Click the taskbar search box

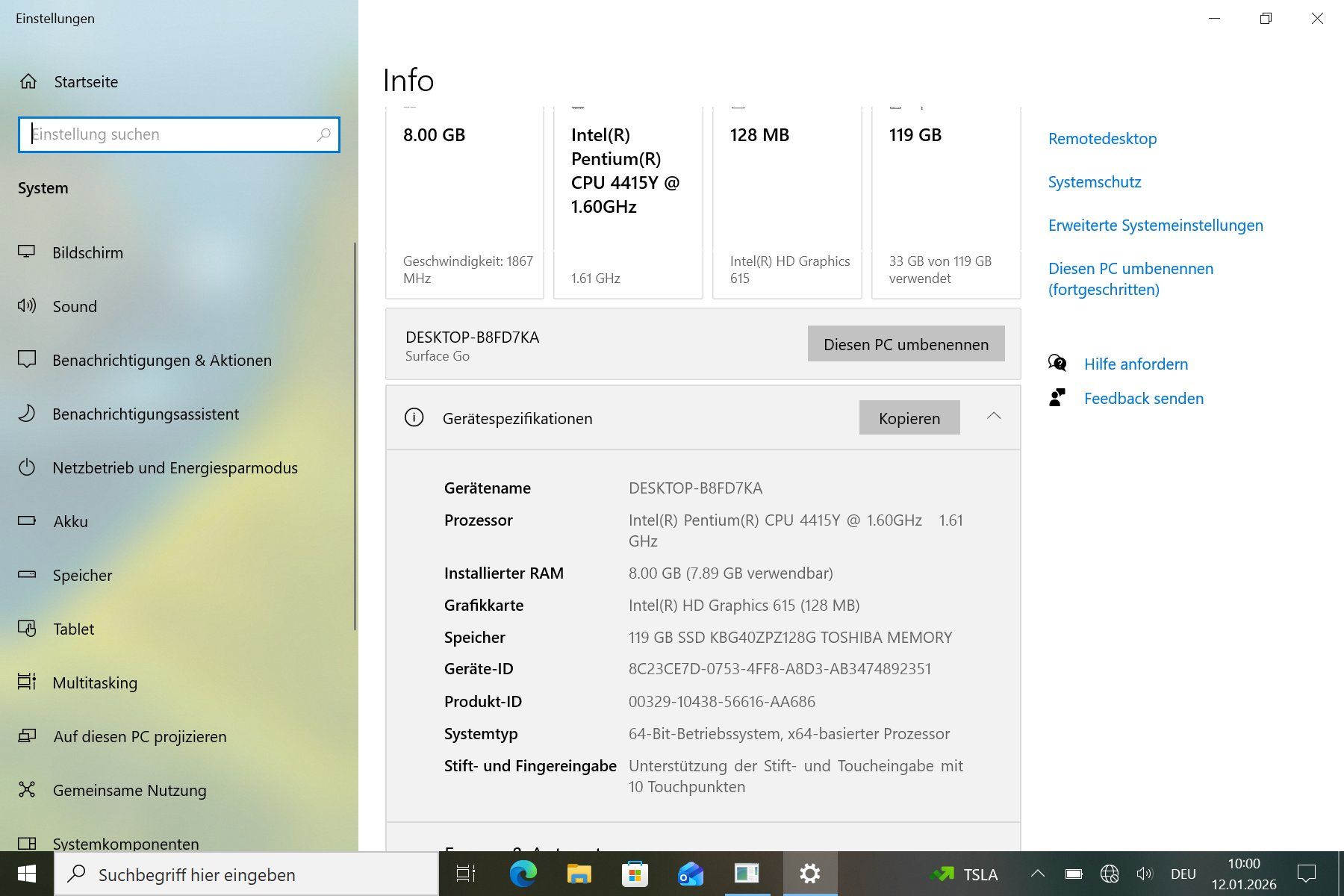click(246, 874)
